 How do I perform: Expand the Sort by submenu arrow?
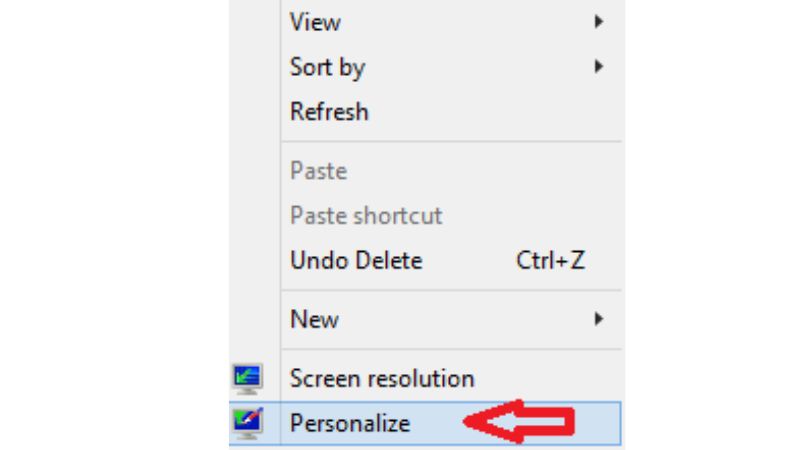(598, 66)
